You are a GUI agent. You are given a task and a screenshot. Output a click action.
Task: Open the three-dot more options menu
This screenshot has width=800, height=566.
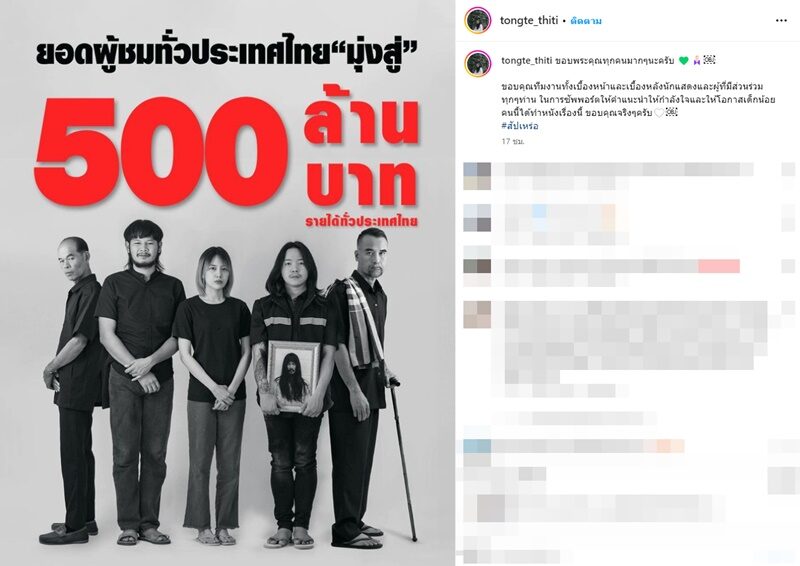coord(781,20)
